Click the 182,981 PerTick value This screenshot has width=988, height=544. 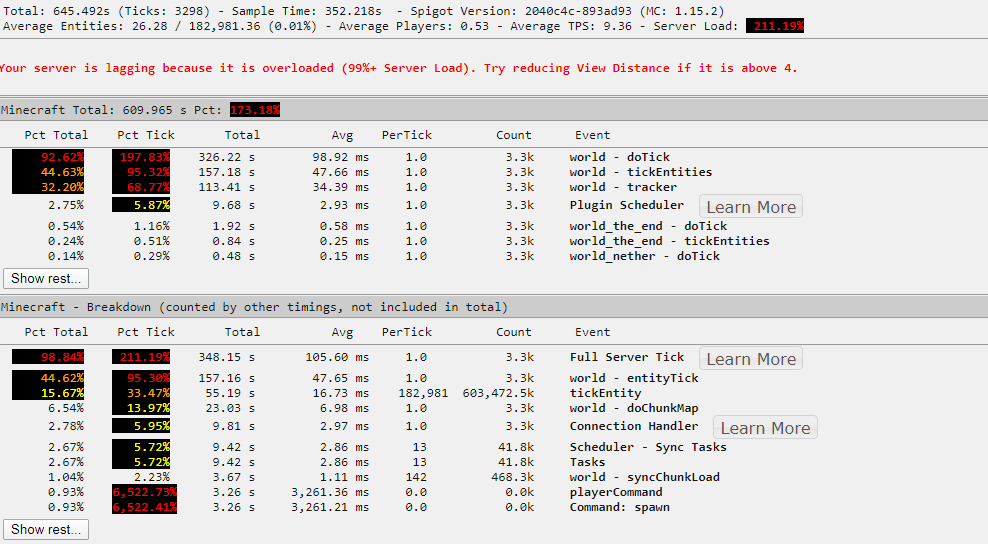tap(423, 393)
